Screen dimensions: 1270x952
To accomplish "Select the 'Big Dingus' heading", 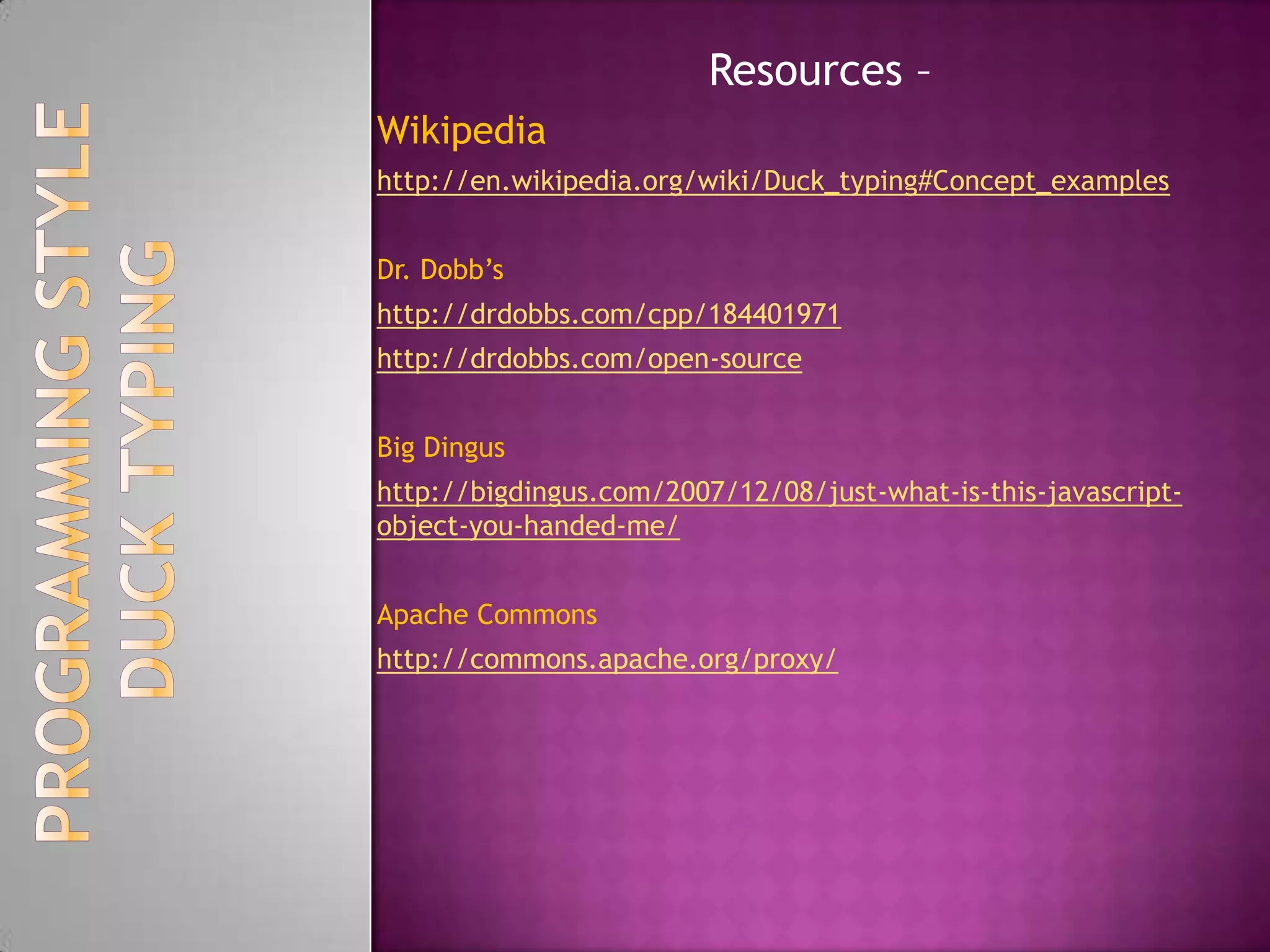I will pyautogui.click(x=441, y=447).
